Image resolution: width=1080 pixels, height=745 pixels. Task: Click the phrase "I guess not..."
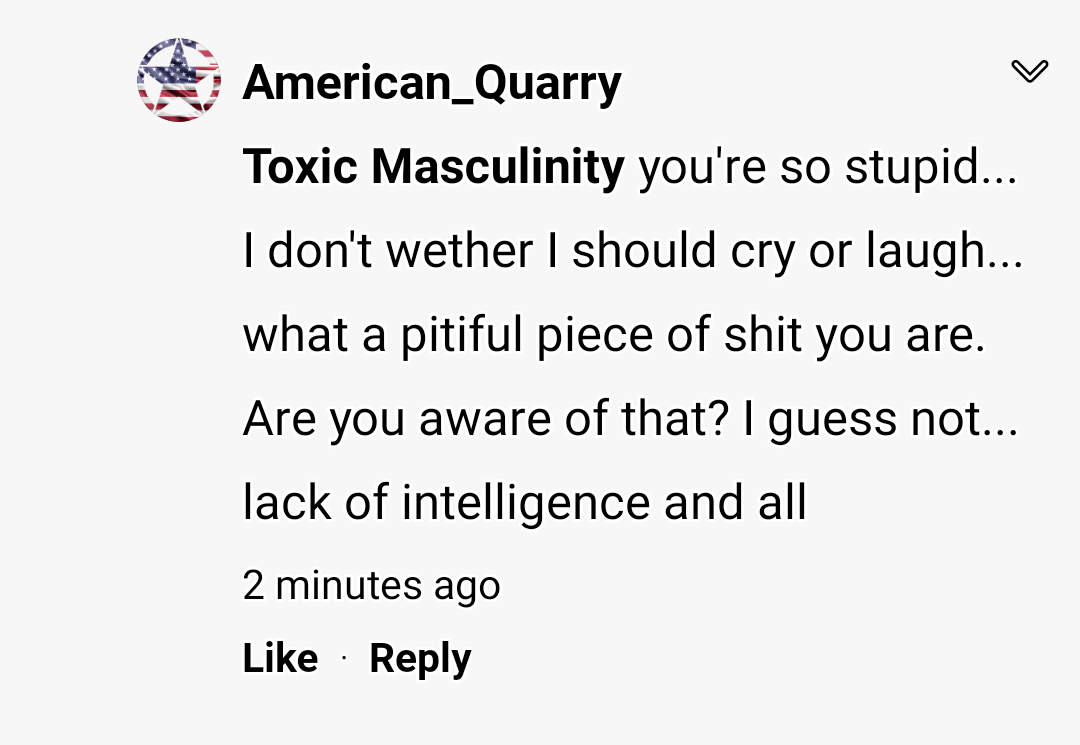[880, 419]
